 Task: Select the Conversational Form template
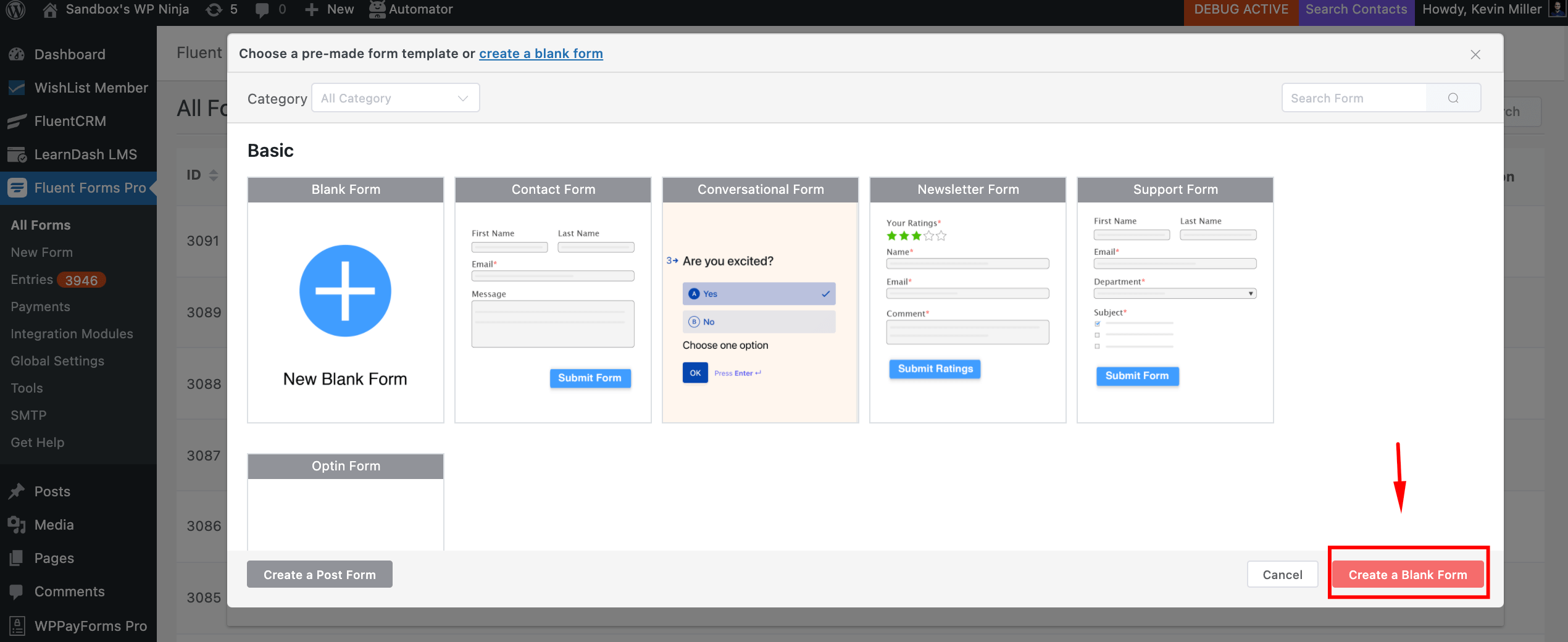[x=761, y=300]
